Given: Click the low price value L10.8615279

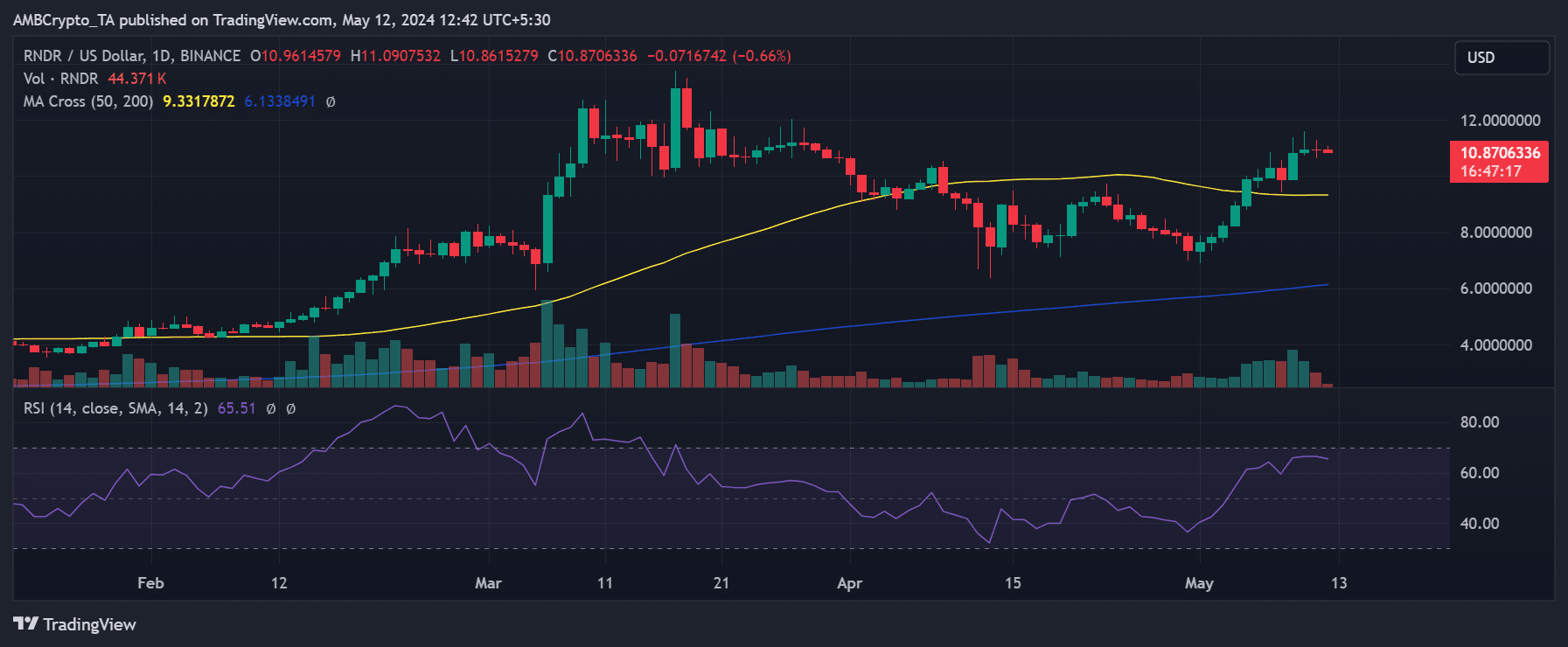Looking at the screenshot, I should tap(494, 56).
